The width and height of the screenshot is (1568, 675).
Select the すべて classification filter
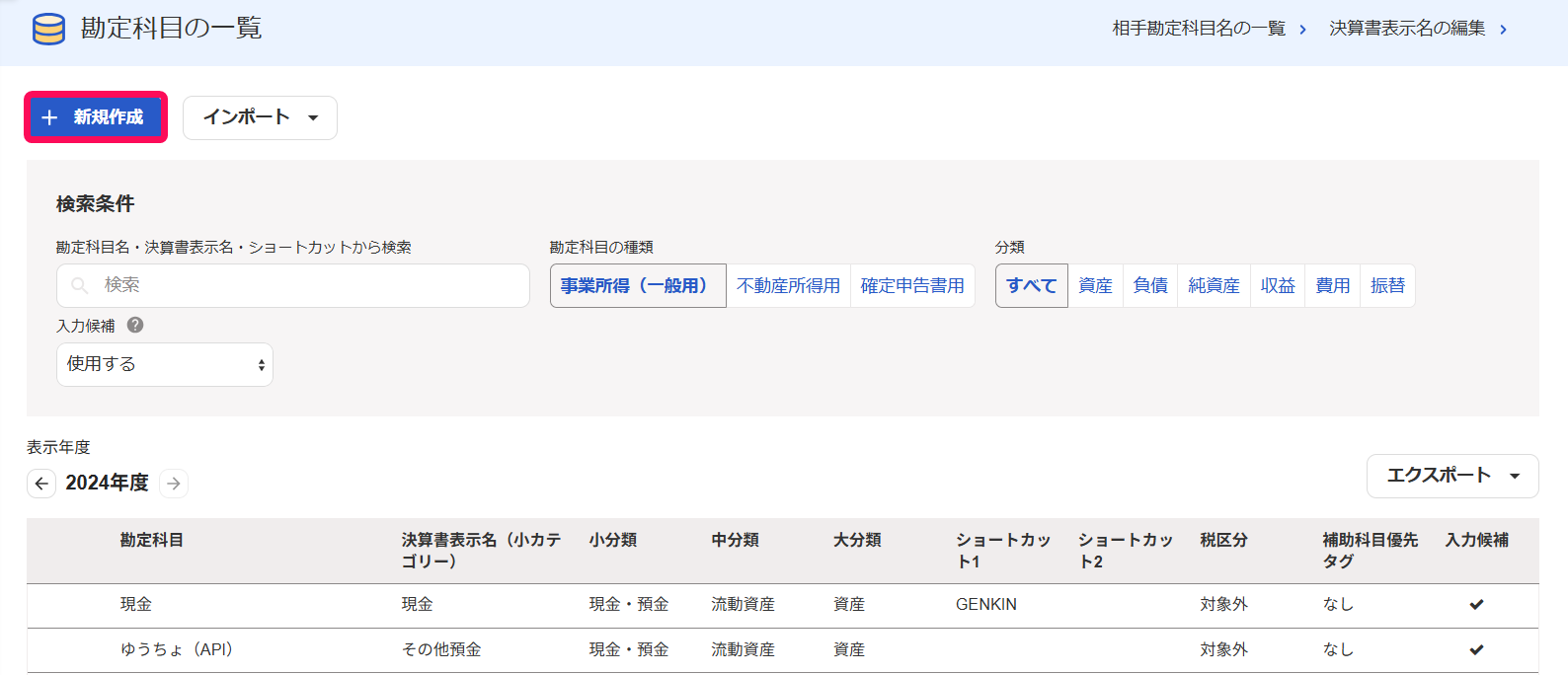[x=1032, y=285]
